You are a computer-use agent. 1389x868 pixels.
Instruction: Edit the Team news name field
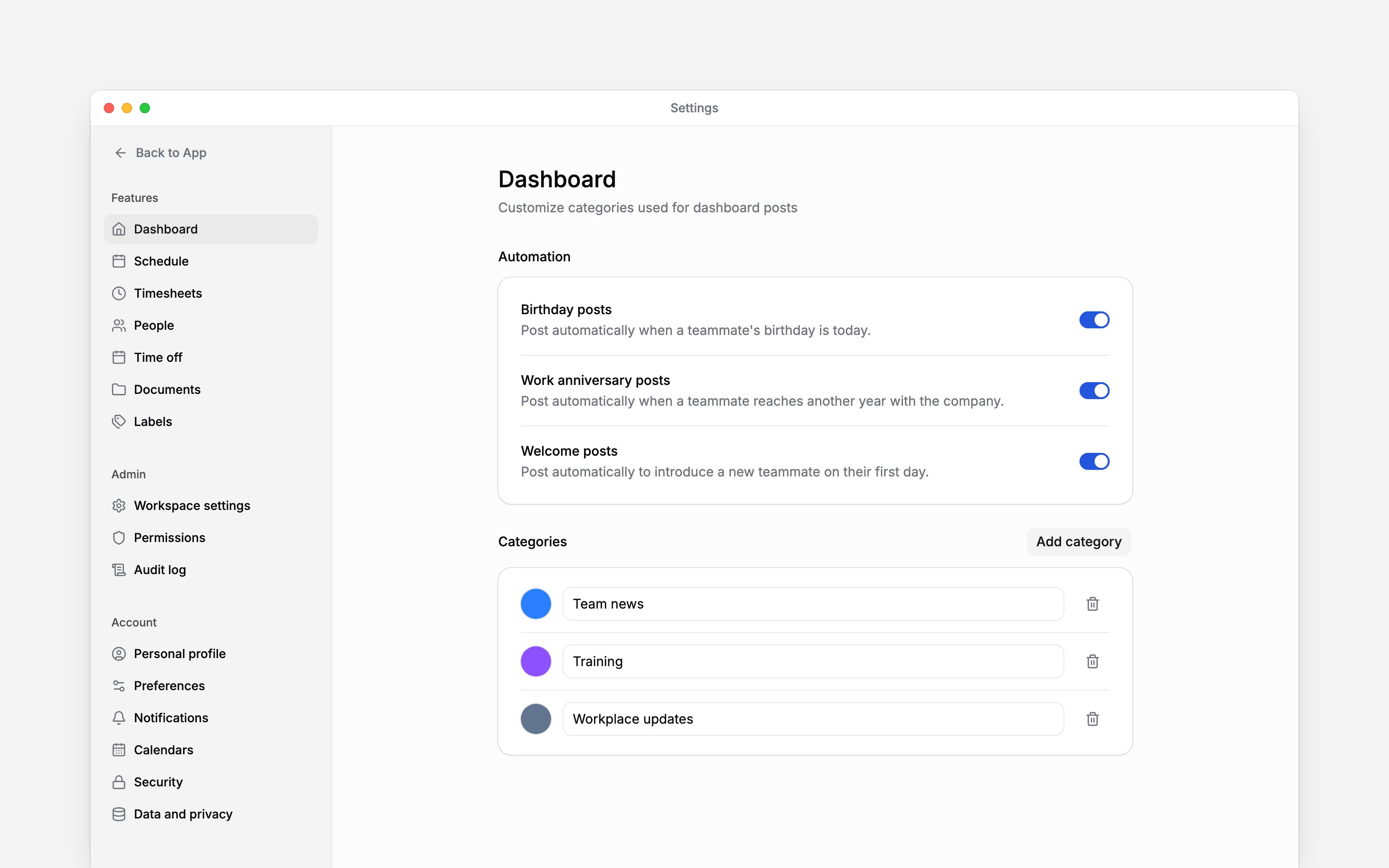point(813,604)
